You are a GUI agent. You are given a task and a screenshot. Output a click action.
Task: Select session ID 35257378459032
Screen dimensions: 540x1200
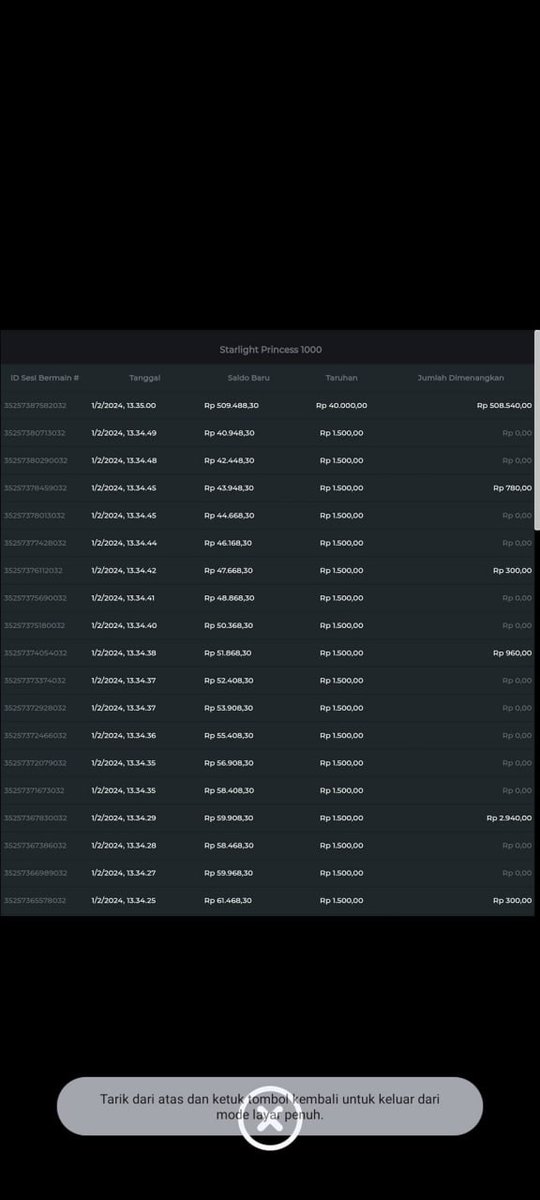click(x=35, y=488)
